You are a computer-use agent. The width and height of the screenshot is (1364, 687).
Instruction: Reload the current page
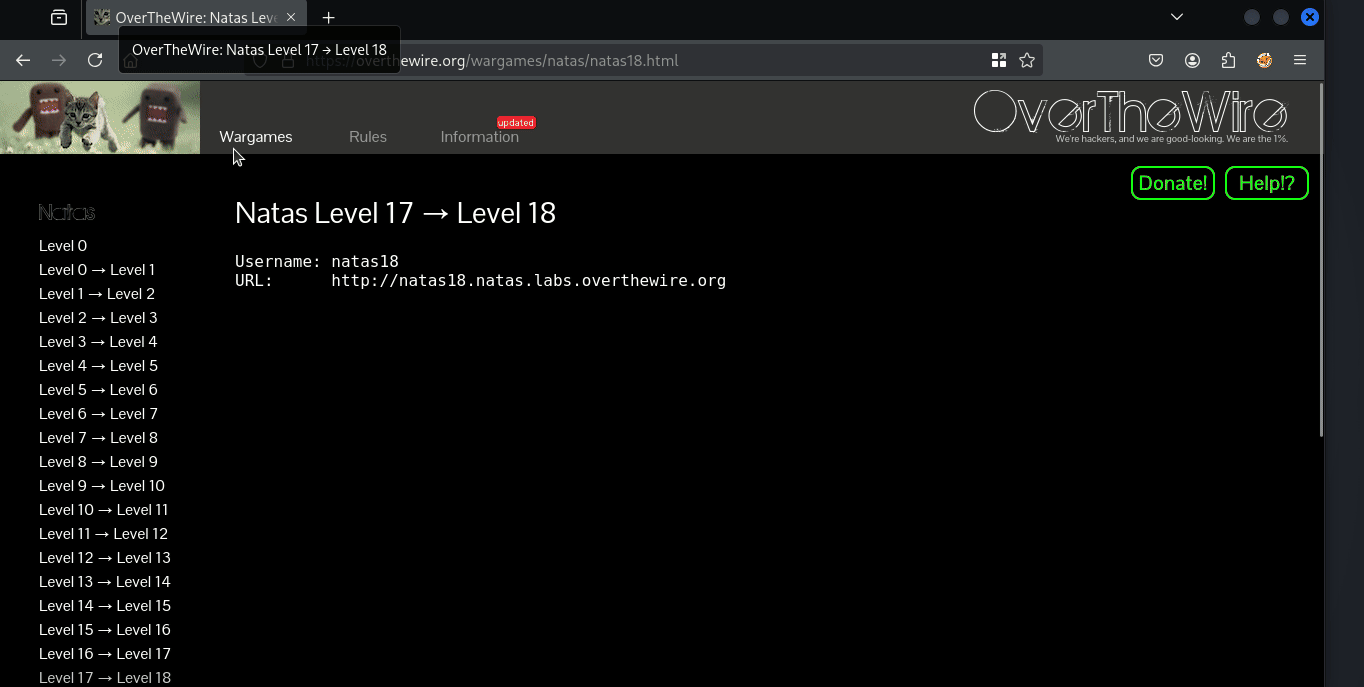(x=95, y=60)
